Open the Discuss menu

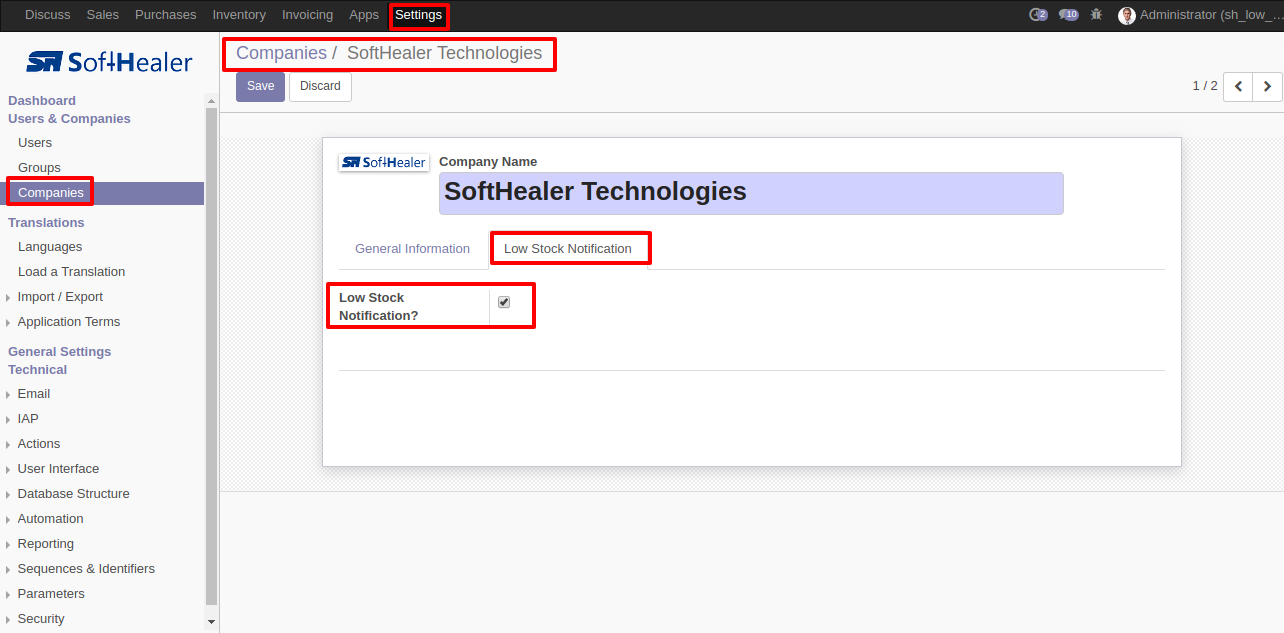click(48, 15)
